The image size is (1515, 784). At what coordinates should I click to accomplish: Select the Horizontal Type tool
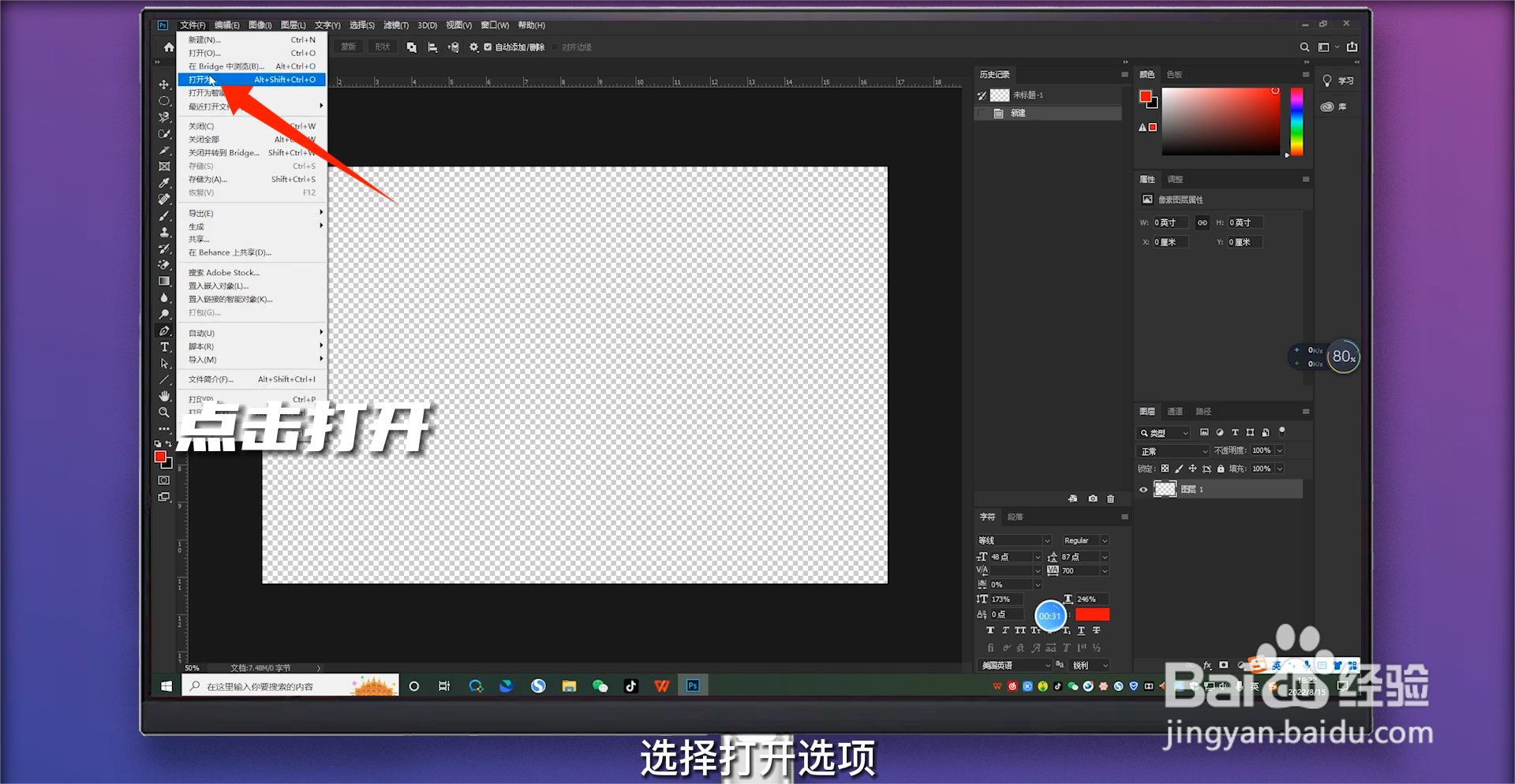[164, 347]
